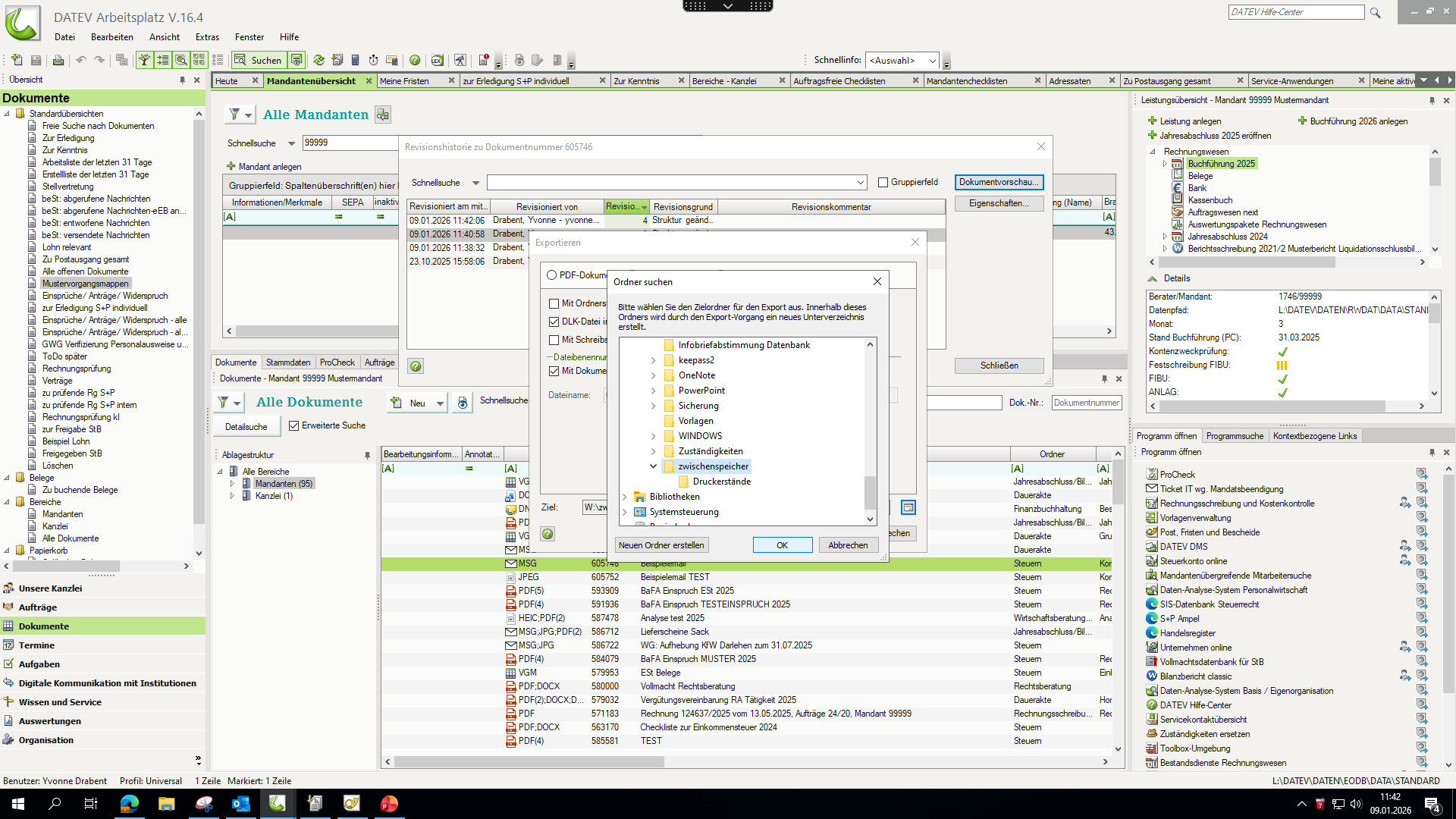The image size is (1456, 819).
Task: Click the print icon in main toolbar
Action: [58, 60]
